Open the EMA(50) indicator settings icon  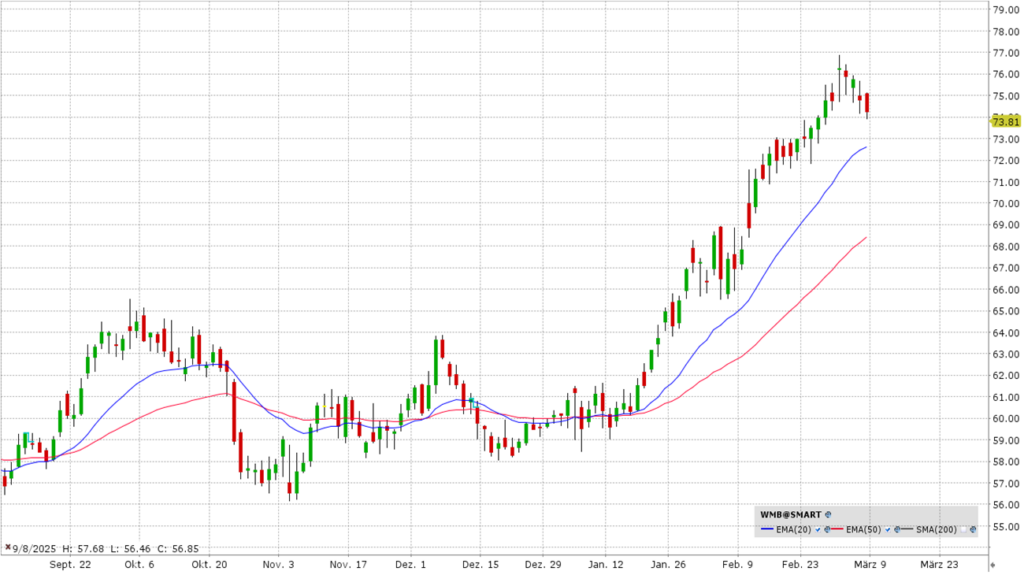tap(897, 529)
